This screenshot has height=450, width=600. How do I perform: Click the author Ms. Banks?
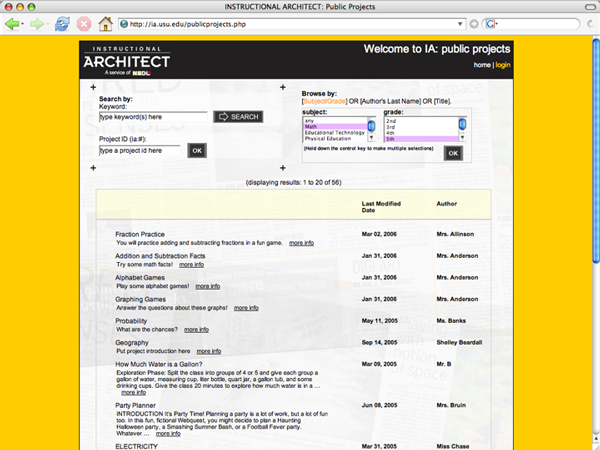click(451, 321)
